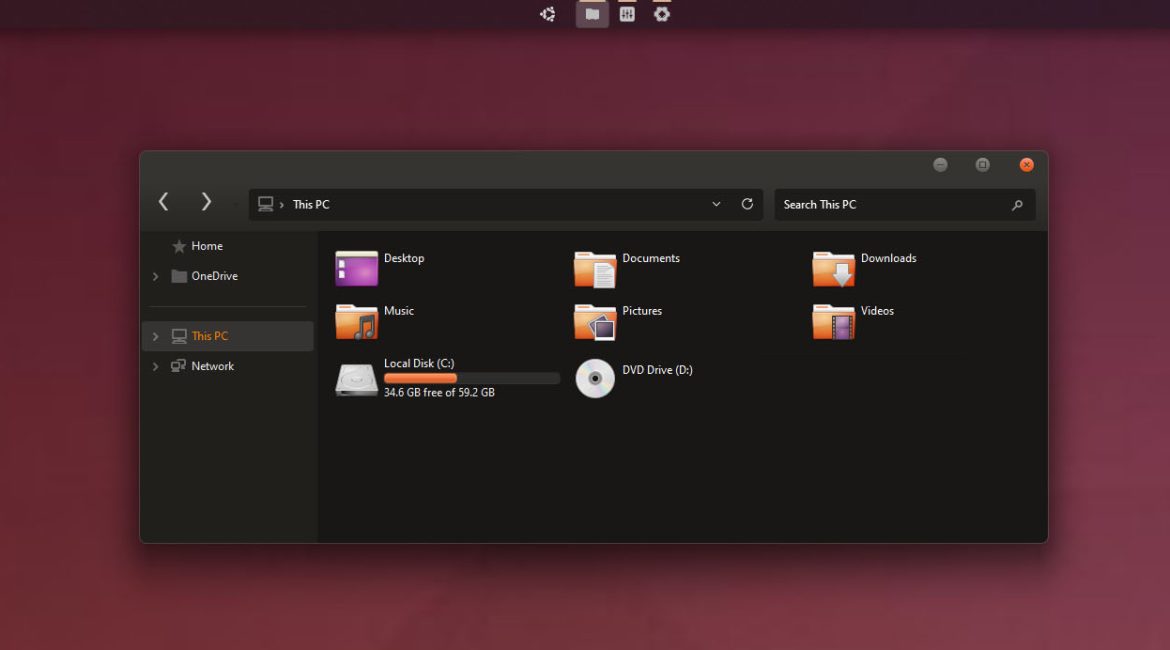Click the Music folder label
Screen dimensions: 1170x650
coord(398,310)
